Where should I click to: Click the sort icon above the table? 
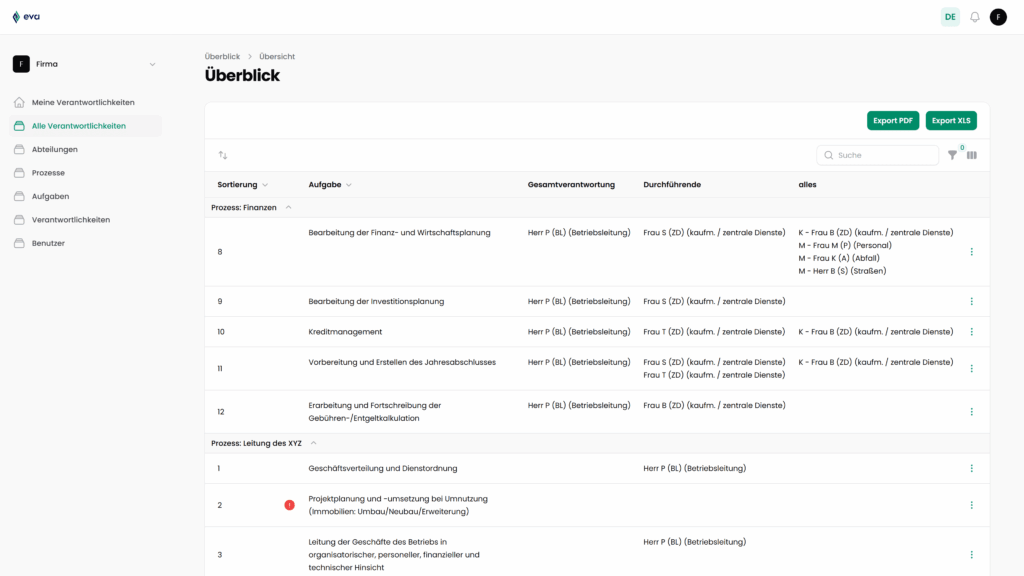(x=224, y=155)
